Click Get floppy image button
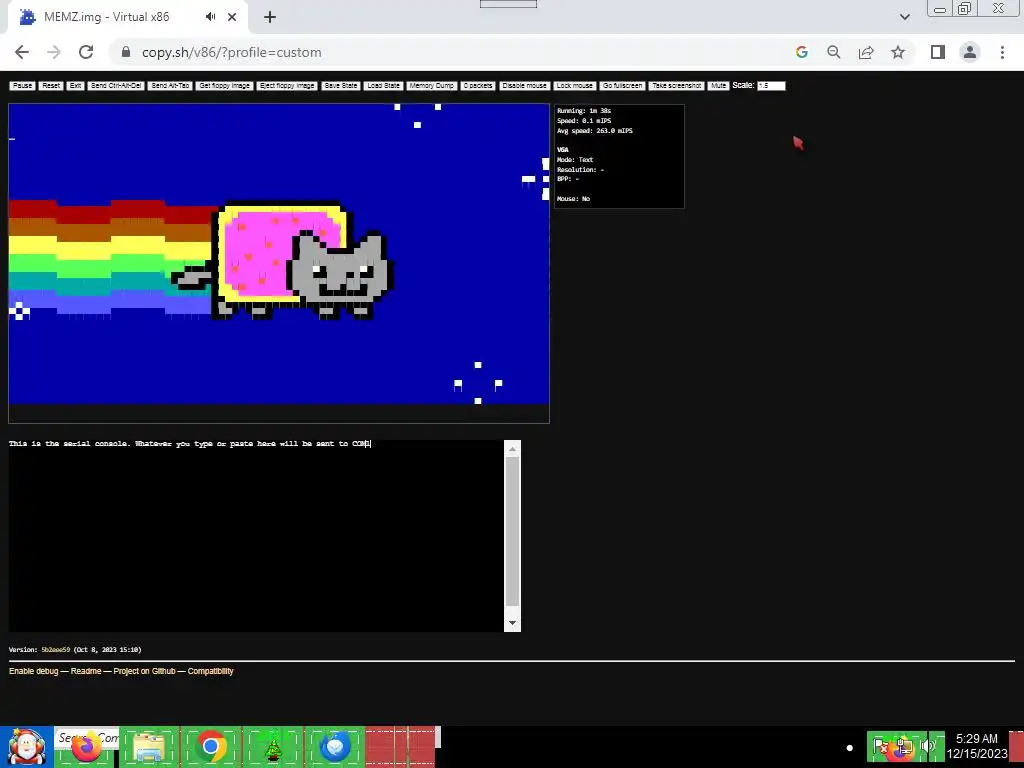 tap(225, 86)
